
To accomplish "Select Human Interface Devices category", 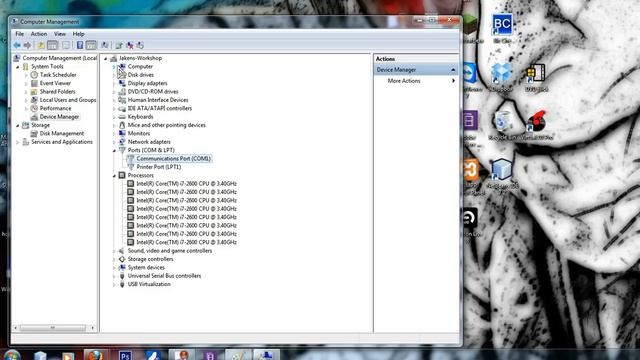I will (x=158, y=100).
